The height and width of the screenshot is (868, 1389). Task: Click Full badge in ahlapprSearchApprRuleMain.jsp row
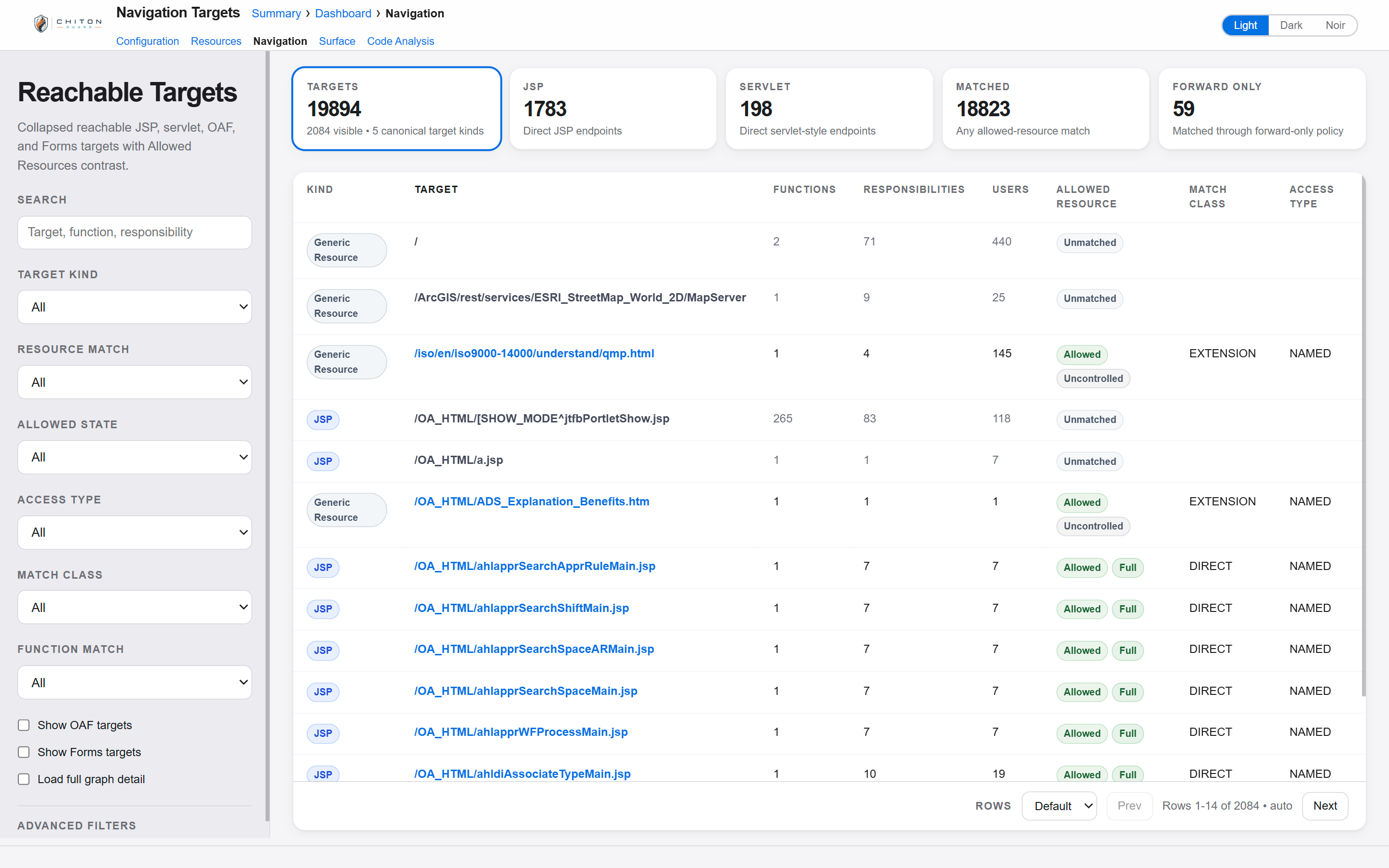[x=1127, y=568]
